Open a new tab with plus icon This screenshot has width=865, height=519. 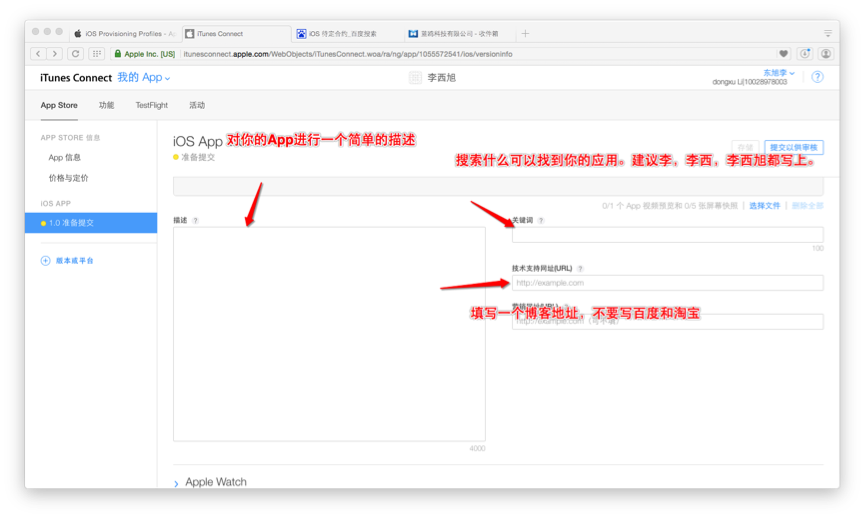(x=525, y=34)
